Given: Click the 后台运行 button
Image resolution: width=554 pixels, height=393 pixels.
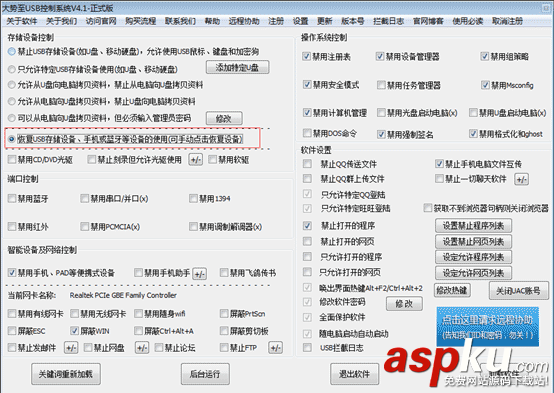Looking at the screenshot, I should pos(205,374).
